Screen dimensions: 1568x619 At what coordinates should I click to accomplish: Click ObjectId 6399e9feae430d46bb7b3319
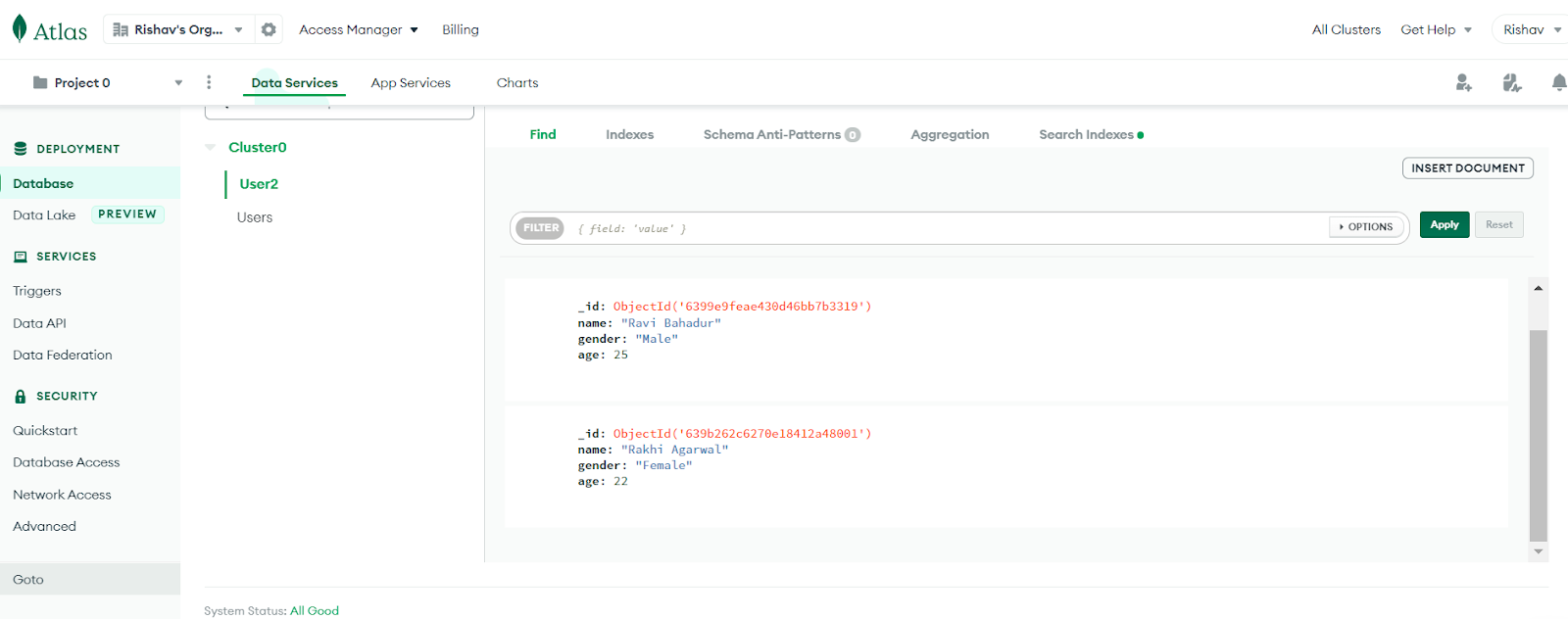743,307
